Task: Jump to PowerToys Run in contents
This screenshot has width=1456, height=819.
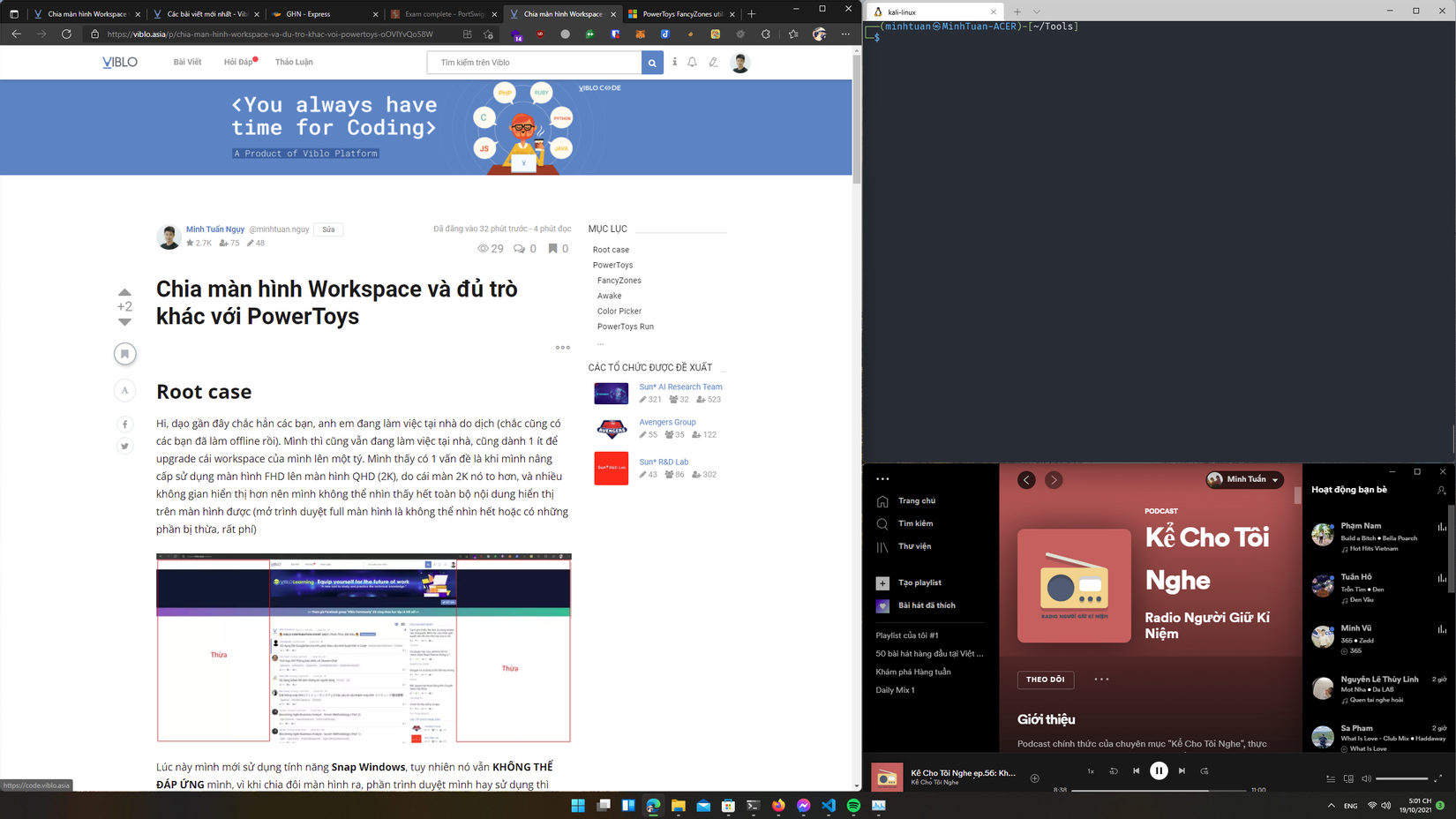Action: point(626,327)
